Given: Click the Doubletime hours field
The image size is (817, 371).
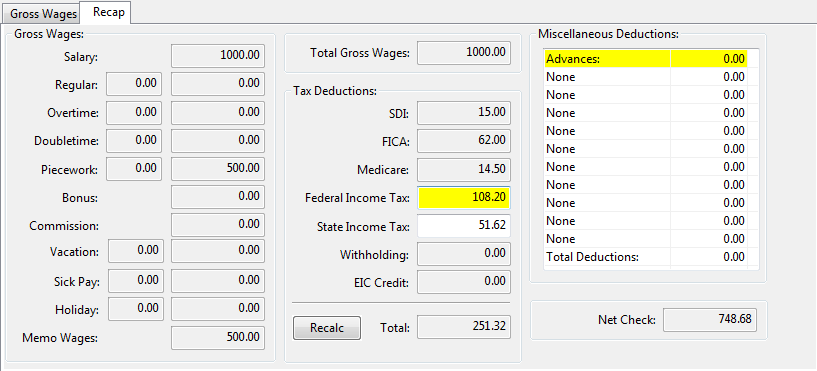Looking at the screenshot, I should pos(134,141).
